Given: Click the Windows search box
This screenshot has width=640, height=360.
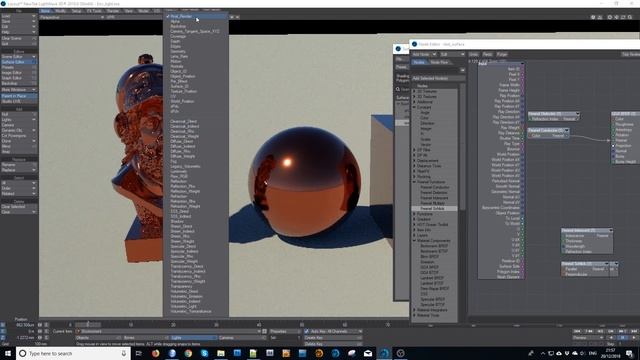Looking at the screenshot, I should (73, 353).
